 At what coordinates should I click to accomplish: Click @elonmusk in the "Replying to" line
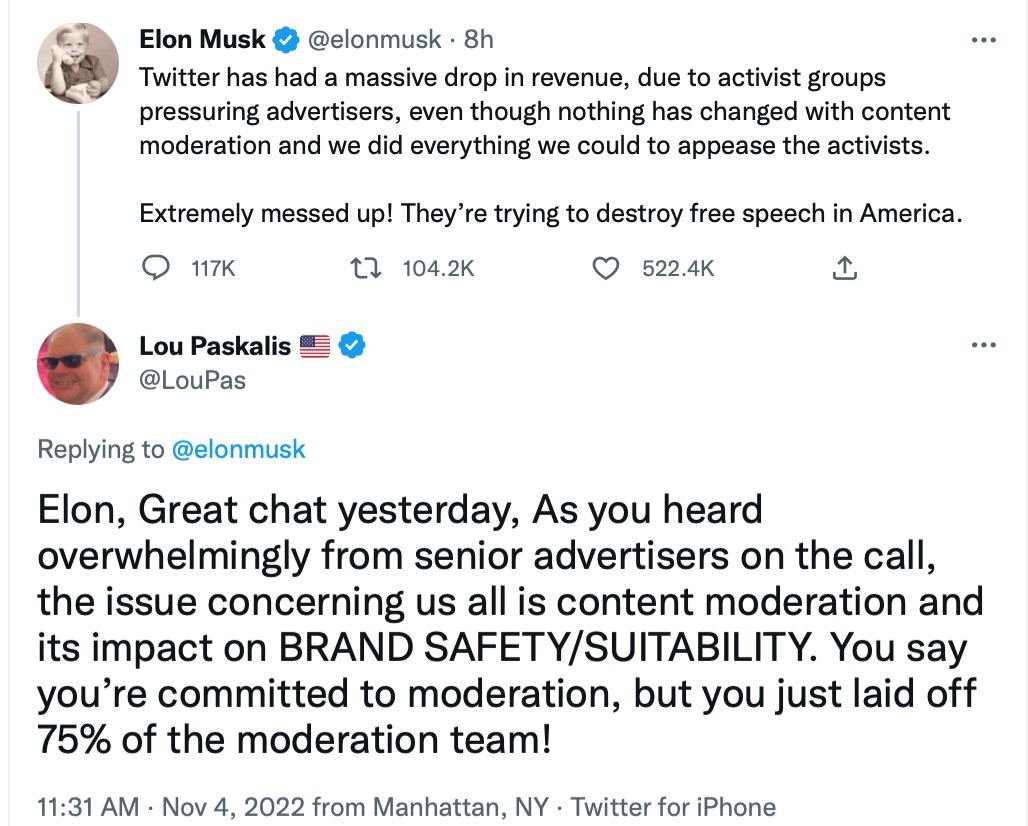239,450
